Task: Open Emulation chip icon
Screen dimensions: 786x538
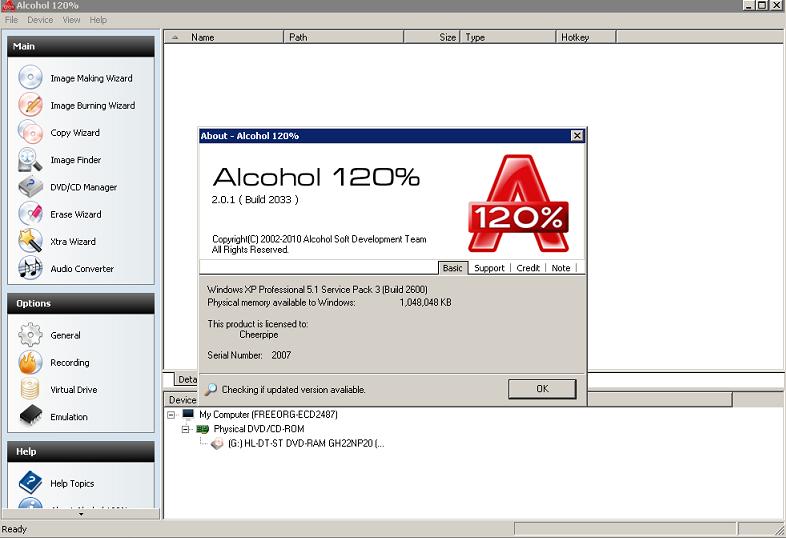Action: [31, 416]
